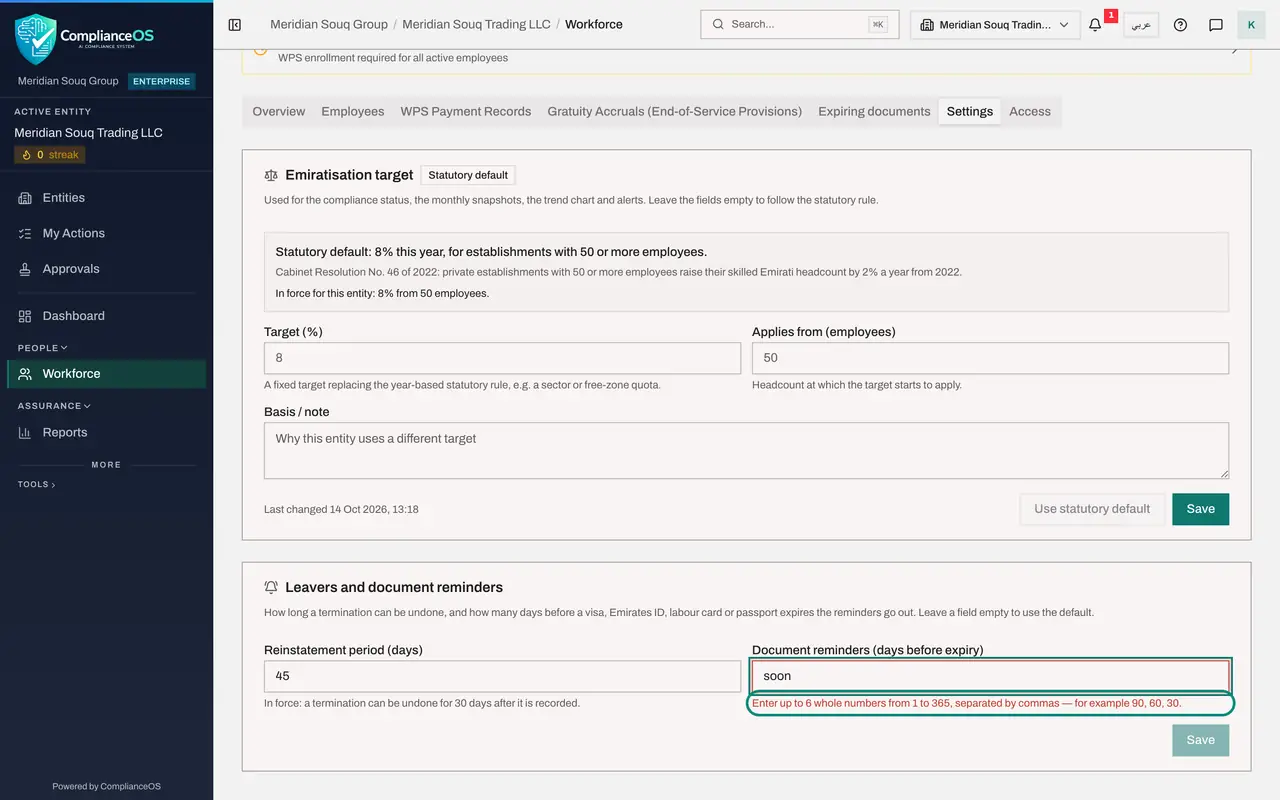1280x800 pixels.
Task: Click the Applies from (employees) field
Action: pyautogui.click(x=990, y=358)
